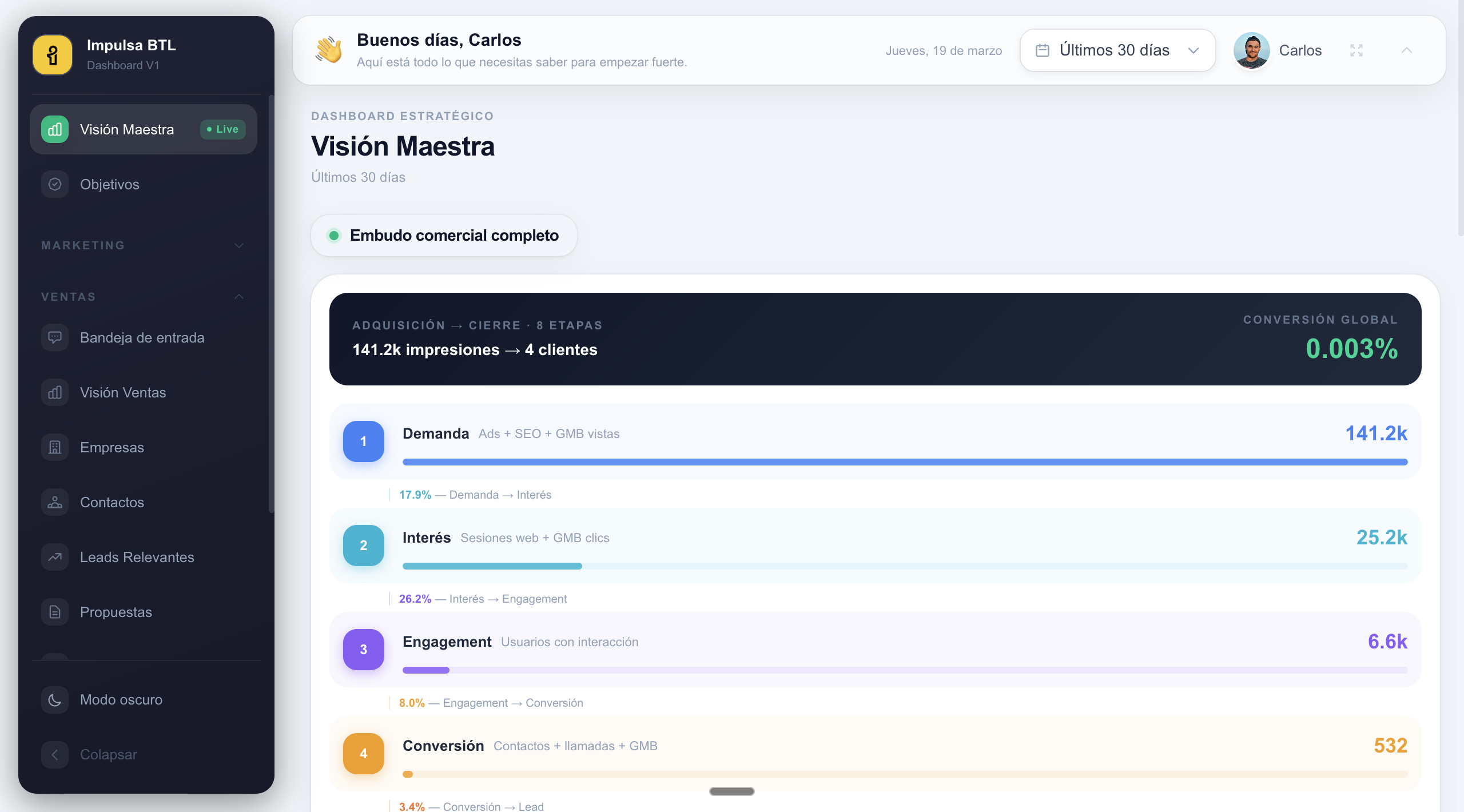The width and height of the screenshot is (1464, 812).
Task: Select Objetivos in the sidebar
Action: tap(109, 184)
